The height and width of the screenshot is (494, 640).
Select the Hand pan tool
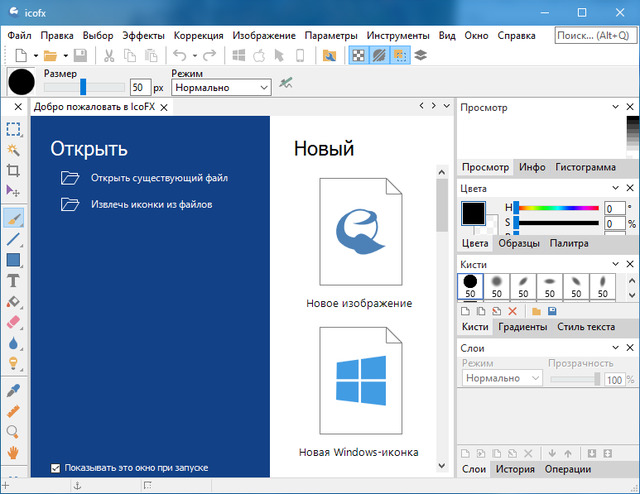click(13, 452)
